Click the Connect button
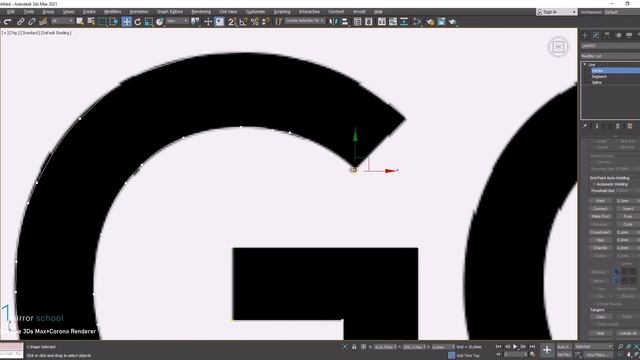The height and width of the screenshot is (360, 640). (600, 209)
